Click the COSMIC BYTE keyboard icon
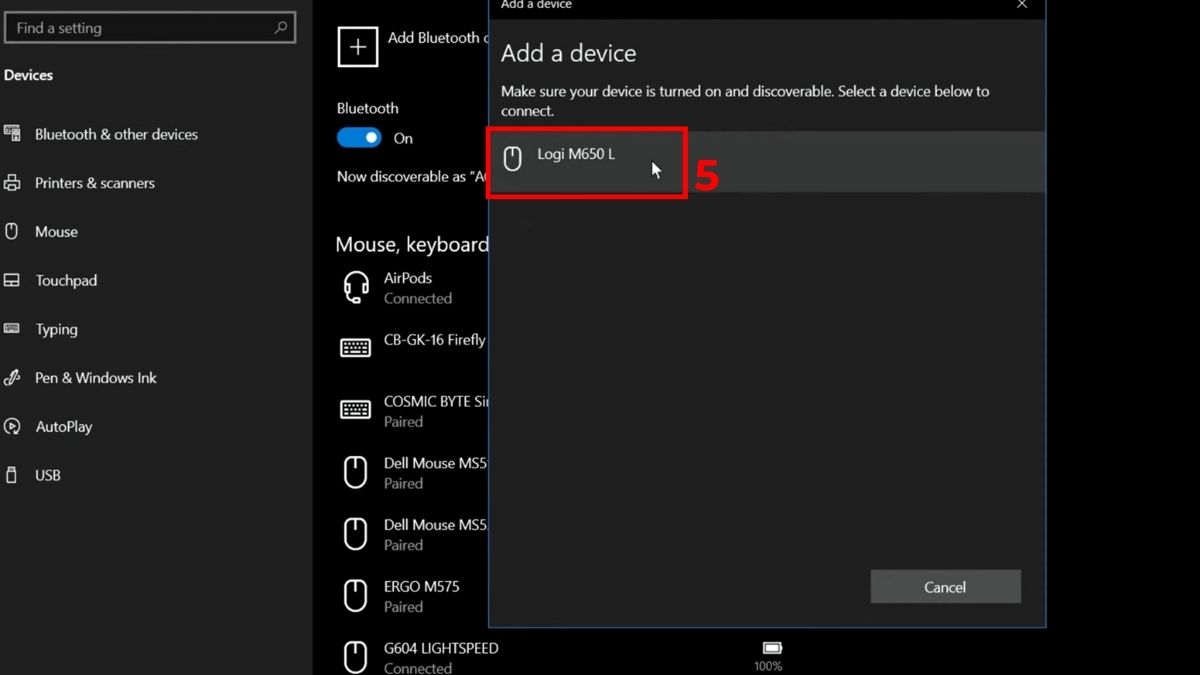The height and width of the screenshot is (675, 1200). click(356, 410)
